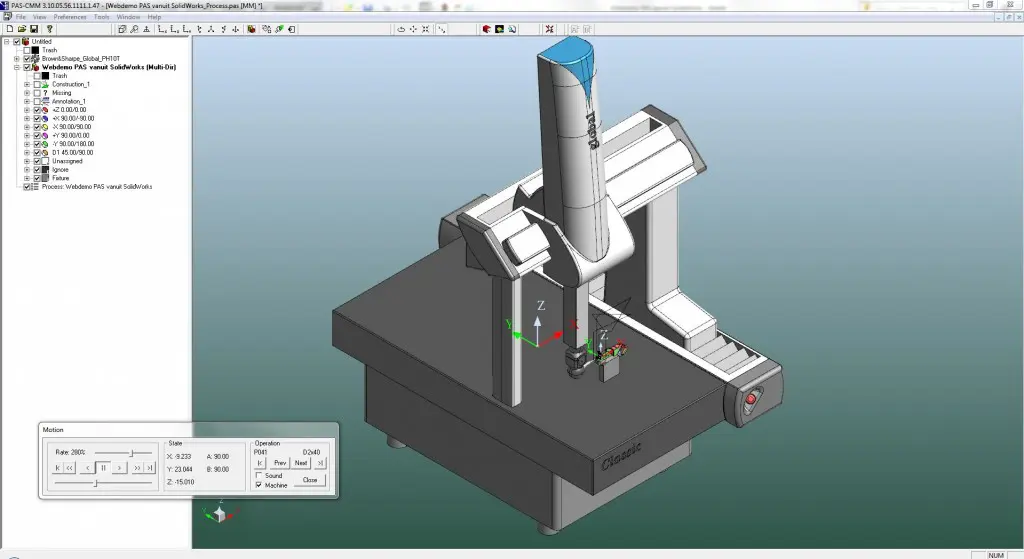Expand the Annotation_1 node
This screenshot has height=559, width=1024.
(x=27, y=101)
